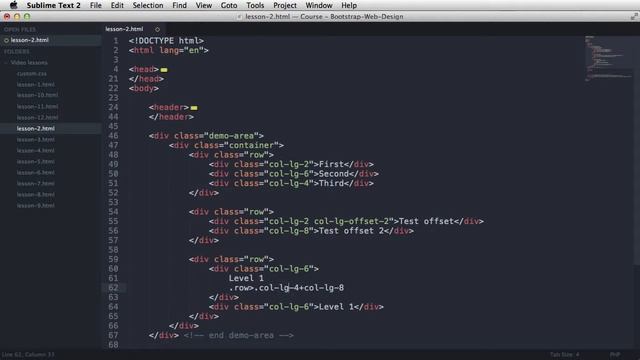Screen dimensions: 640x360
Task: Click the end demo-area comment on line 67
Action: 238,336
